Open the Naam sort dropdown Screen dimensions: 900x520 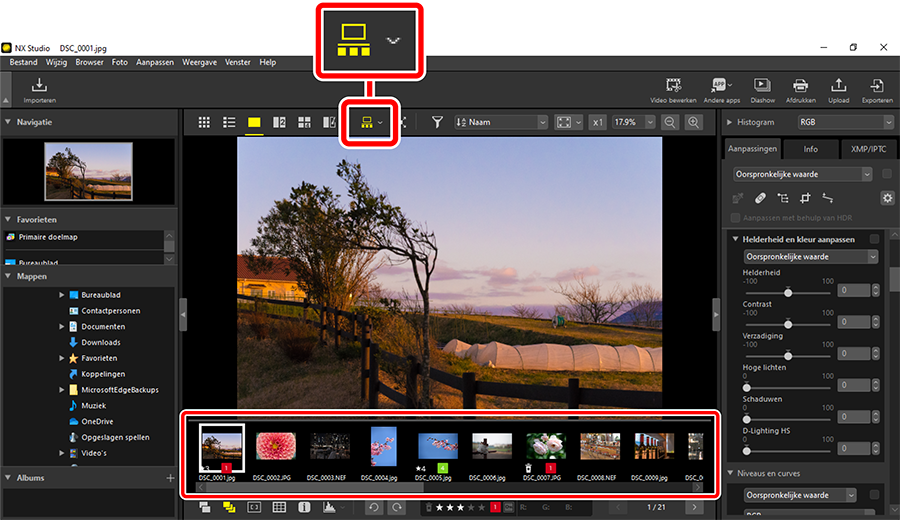[501, 122]
